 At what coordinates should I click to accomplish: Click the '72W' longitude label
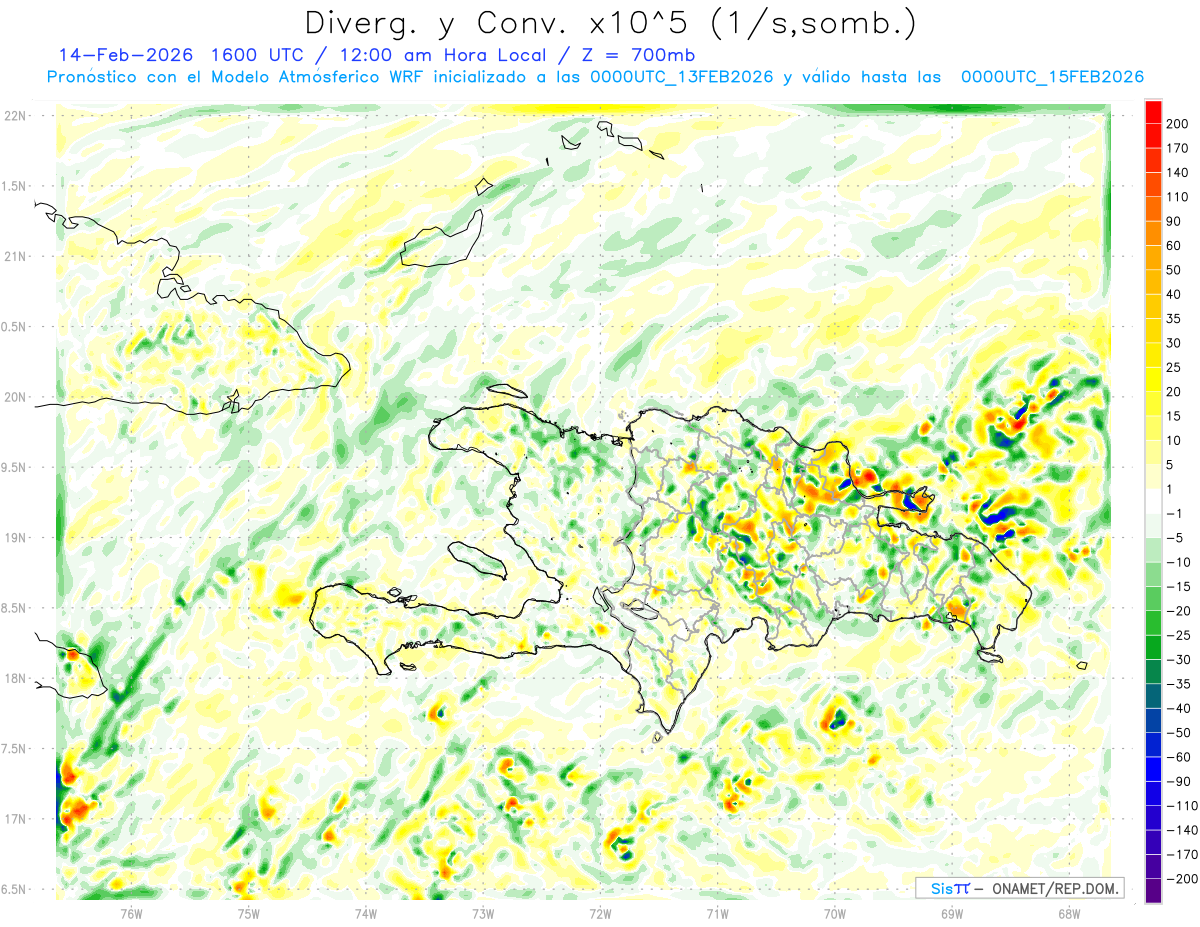tap(600, 912)
